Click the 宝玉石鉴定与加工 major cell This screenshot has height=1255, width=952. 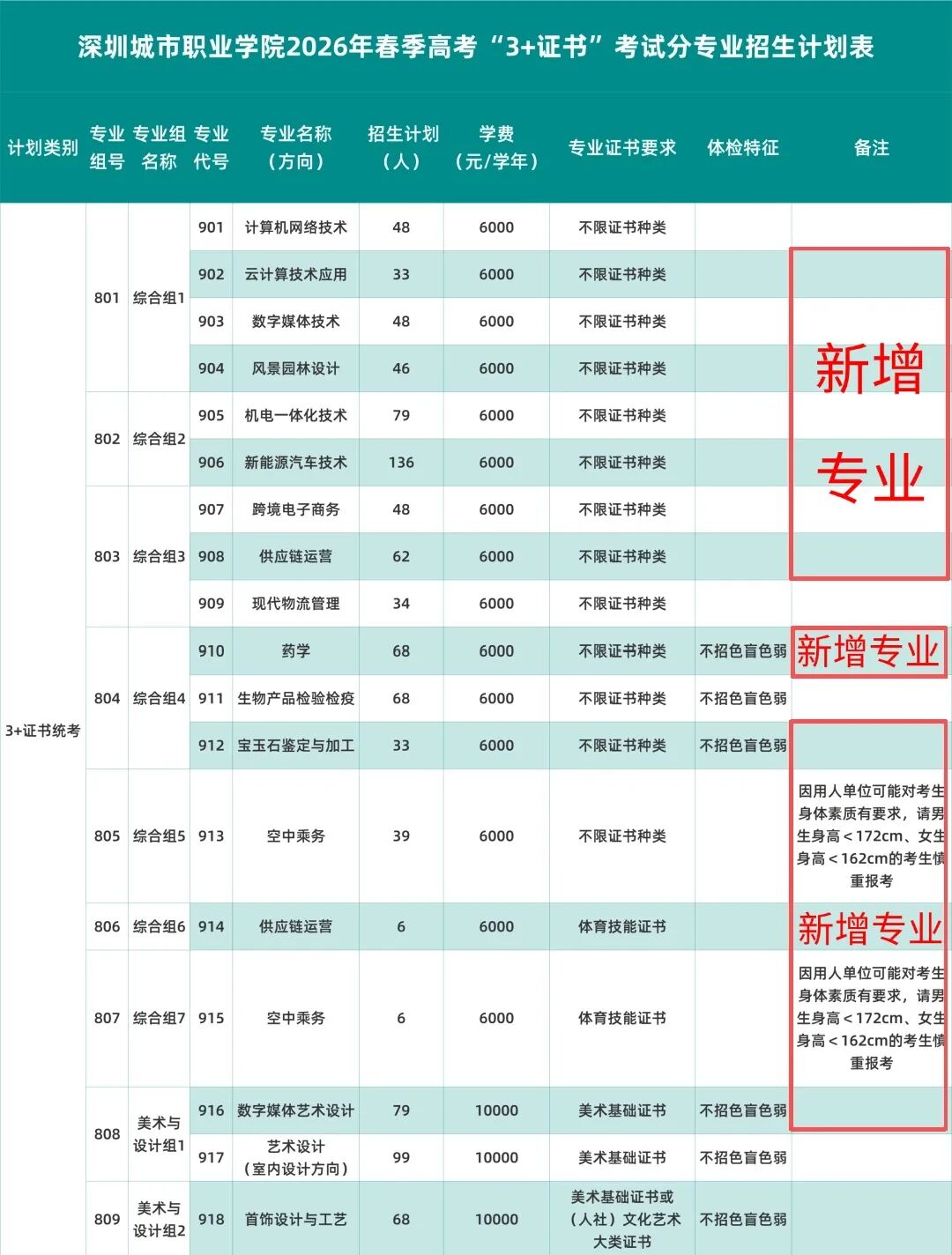295,746
